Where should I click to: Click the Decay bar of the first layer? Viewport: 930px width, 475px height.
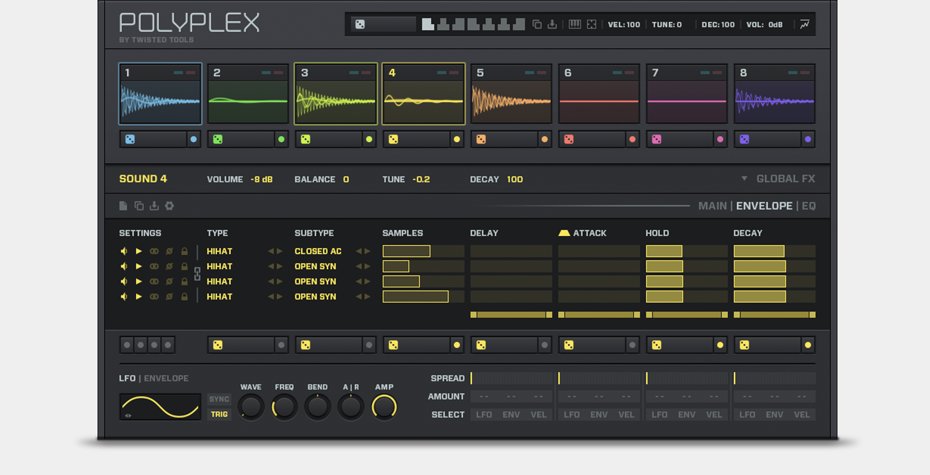pyautogui.click(x=759, y=252)
